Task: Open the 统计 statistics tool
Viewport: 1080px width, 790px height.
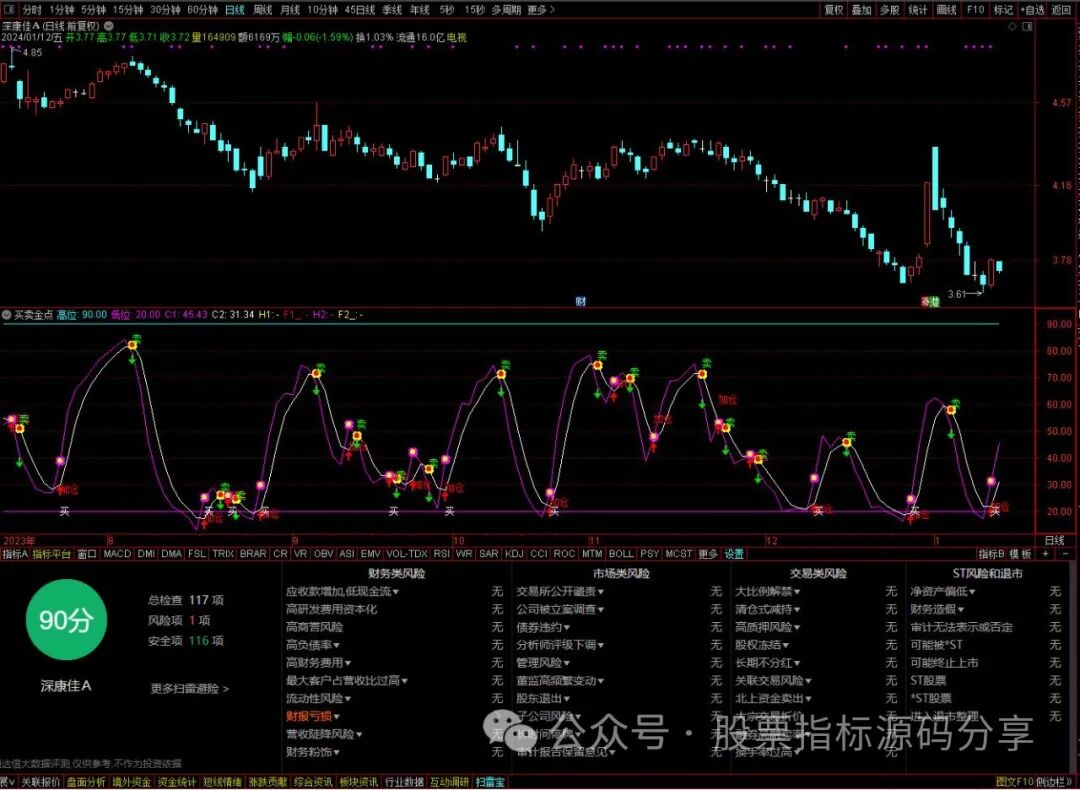Action: click(918, 10)
